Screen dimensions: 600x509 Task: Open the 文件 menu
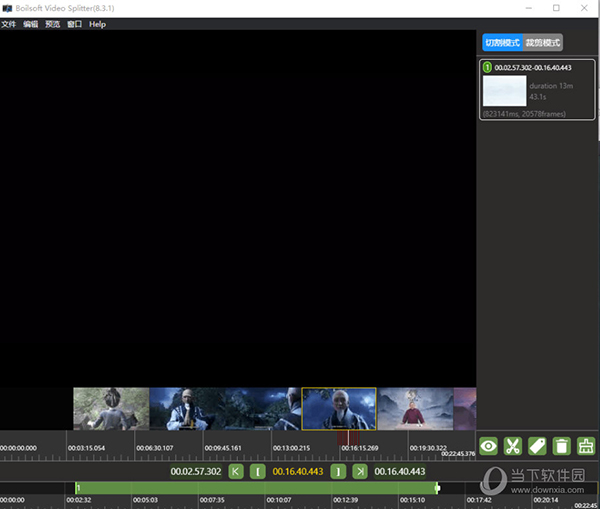pyautogui.click(x=8, y=24)
